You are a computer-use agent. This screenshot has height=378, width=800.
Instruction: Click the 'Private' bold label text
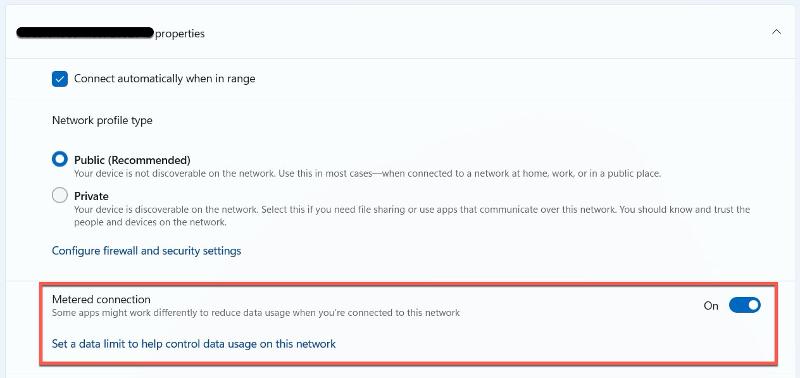(91, 196)
